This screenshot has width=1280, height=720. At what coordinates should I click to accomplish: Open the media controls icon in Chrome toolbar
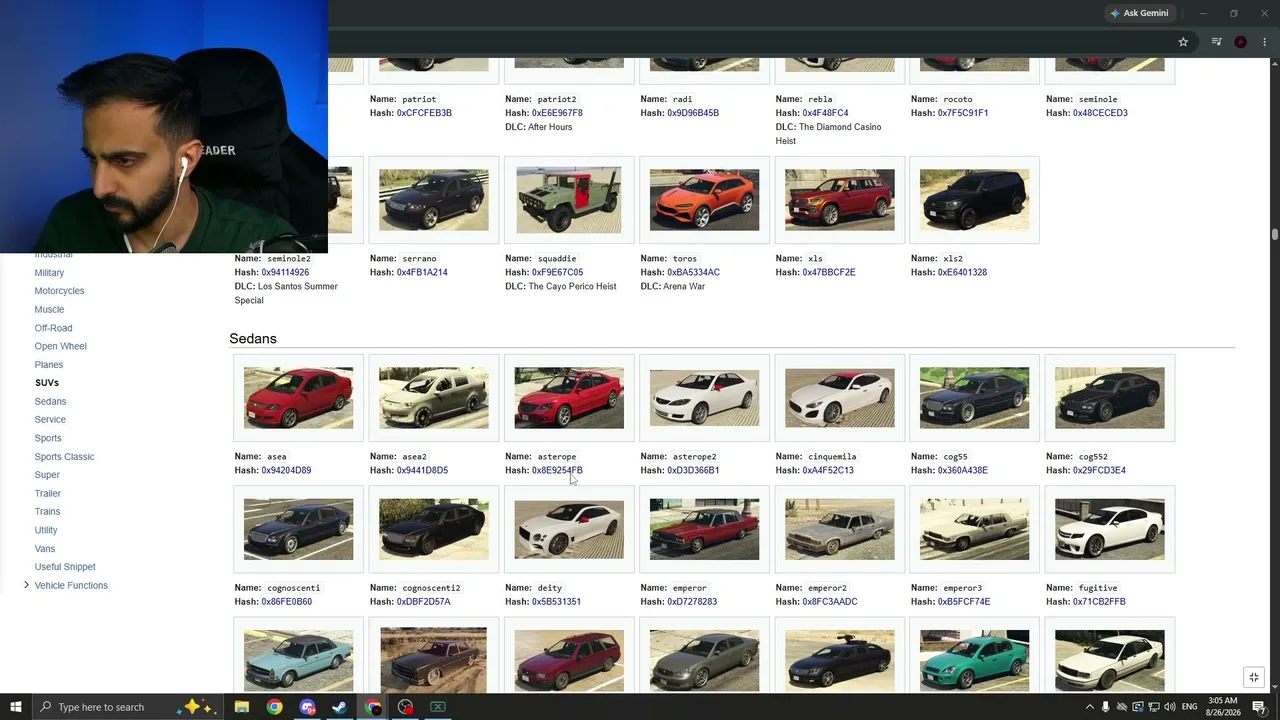pos(1216,42)
